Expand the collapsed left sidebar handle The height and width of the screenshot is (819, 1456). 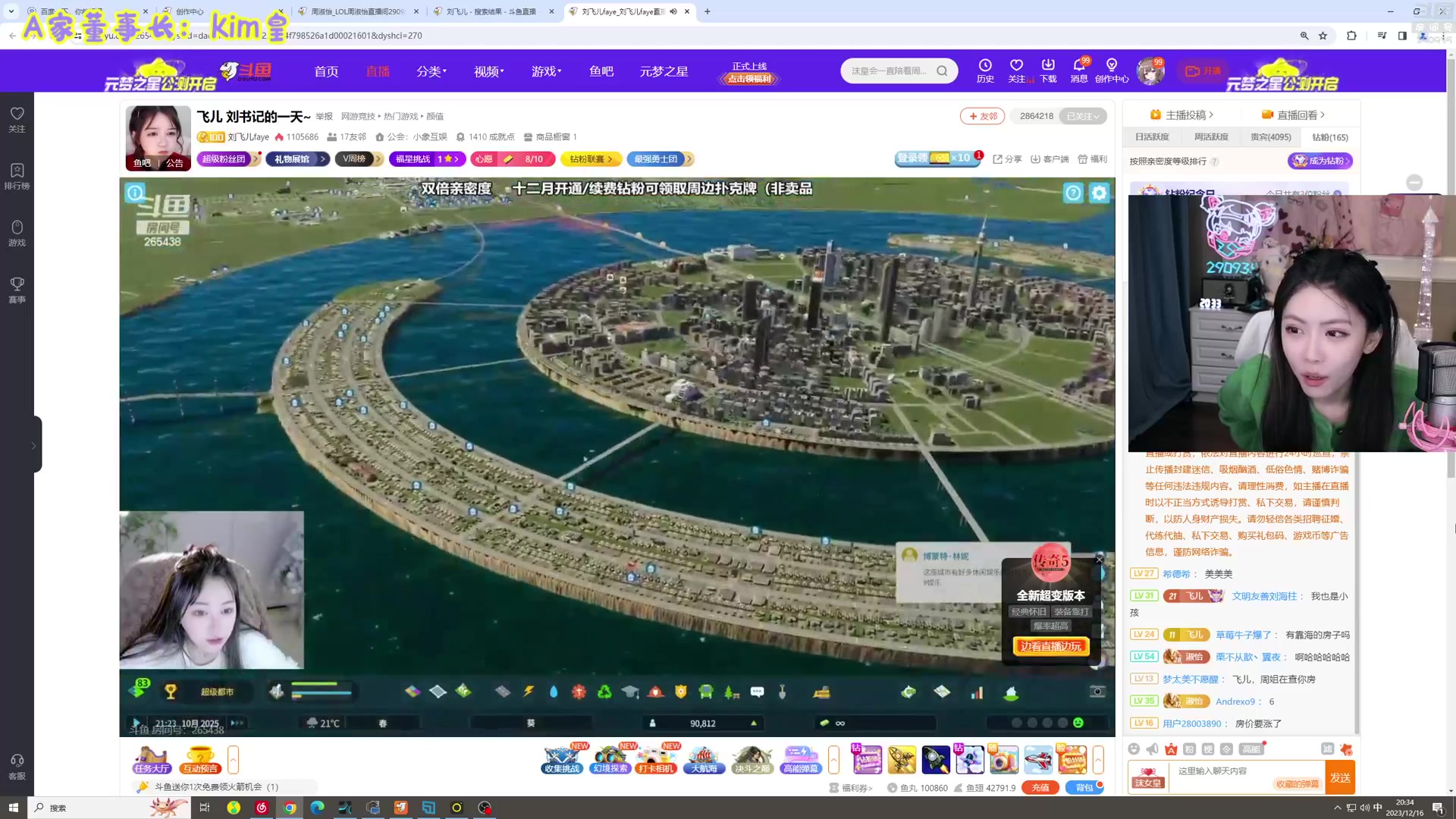tap(35, 444)
